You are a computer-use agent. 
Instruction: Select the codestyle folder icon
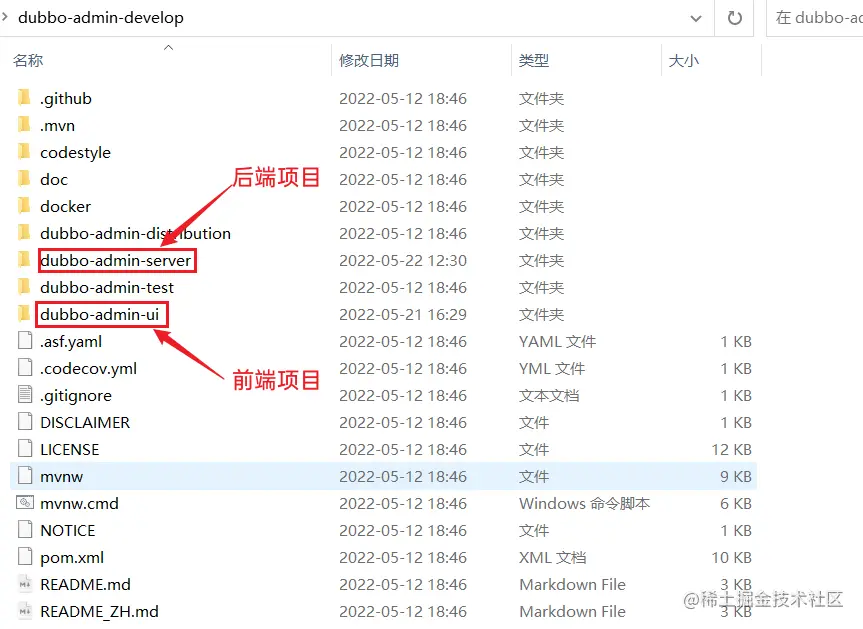point(24,152)
